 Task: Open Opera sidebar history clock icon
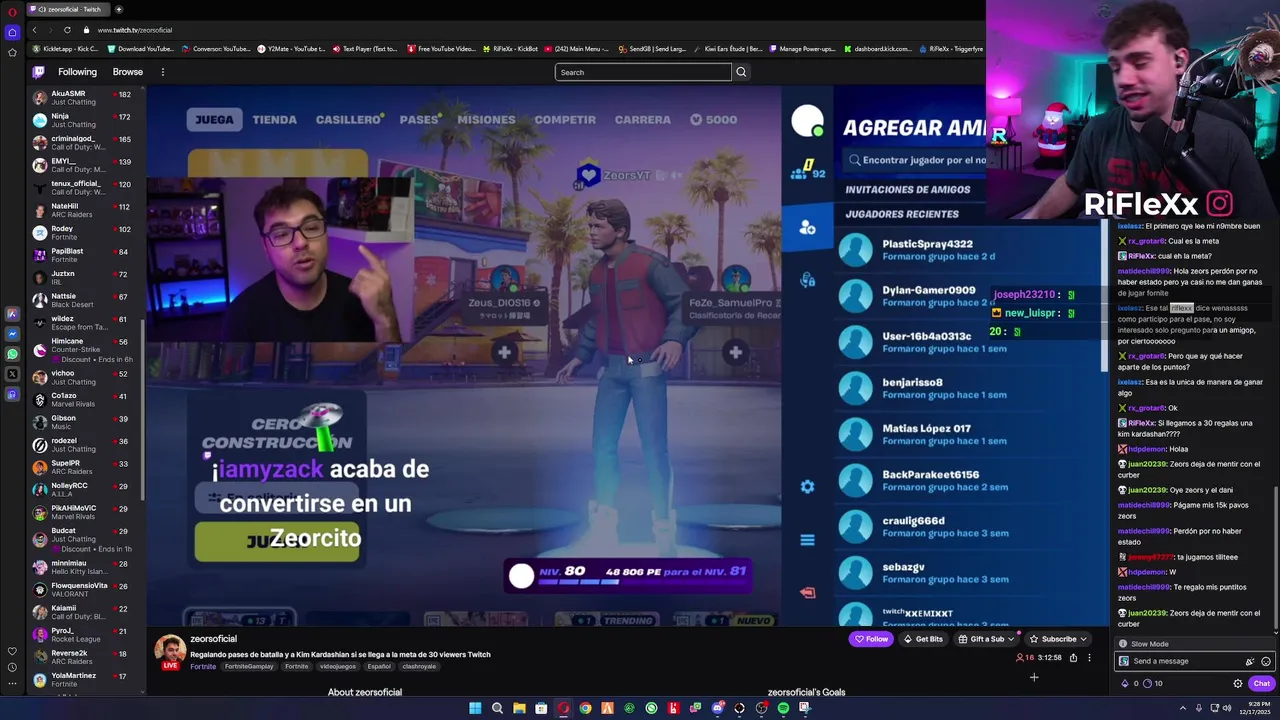click(x=12, y=667)
